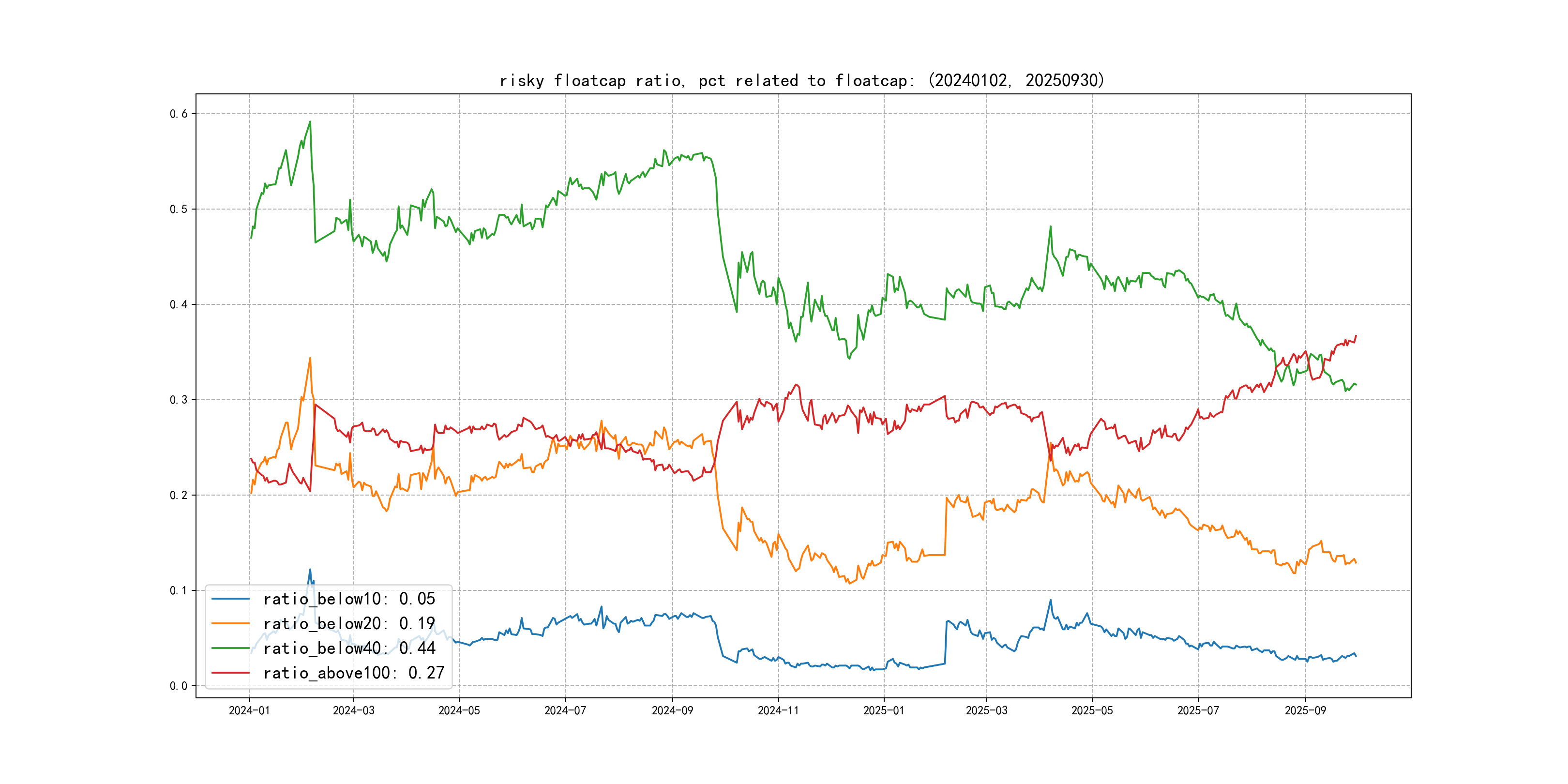Select the ratio_below10 legend label
1568x784 pixels.
(x=349, y=599)
